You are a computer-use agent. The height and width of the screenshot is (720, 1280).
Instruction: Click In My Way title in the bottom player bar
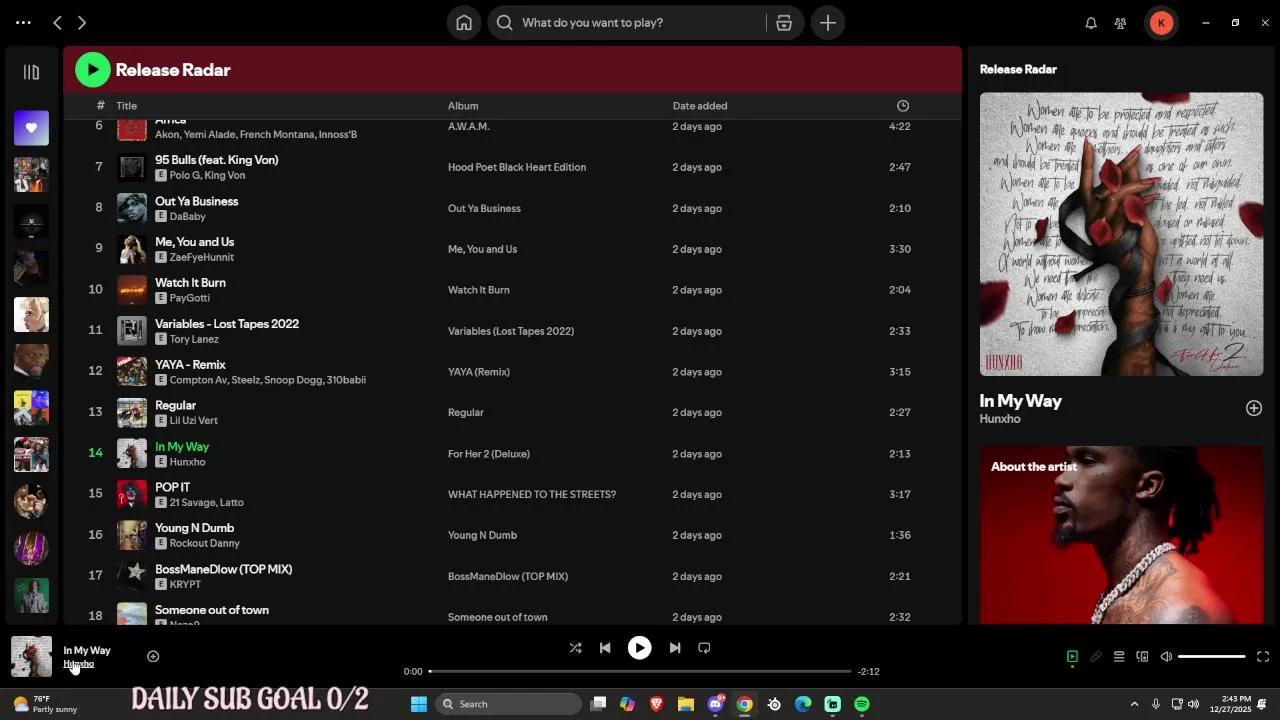(87, 650)
